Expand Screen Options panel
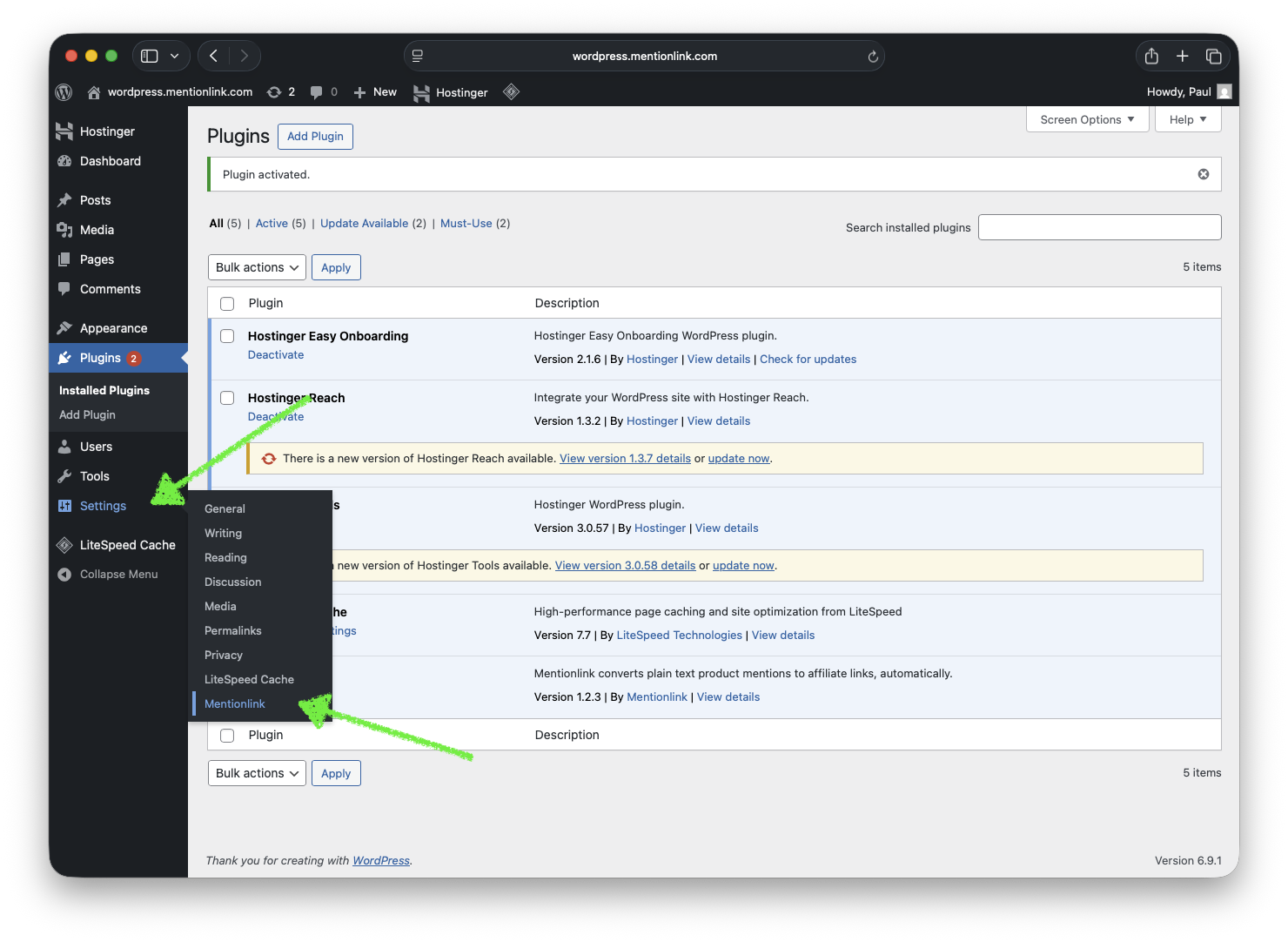The height and width of the screenshot is (942, 1288). (x=1088, y=119)
